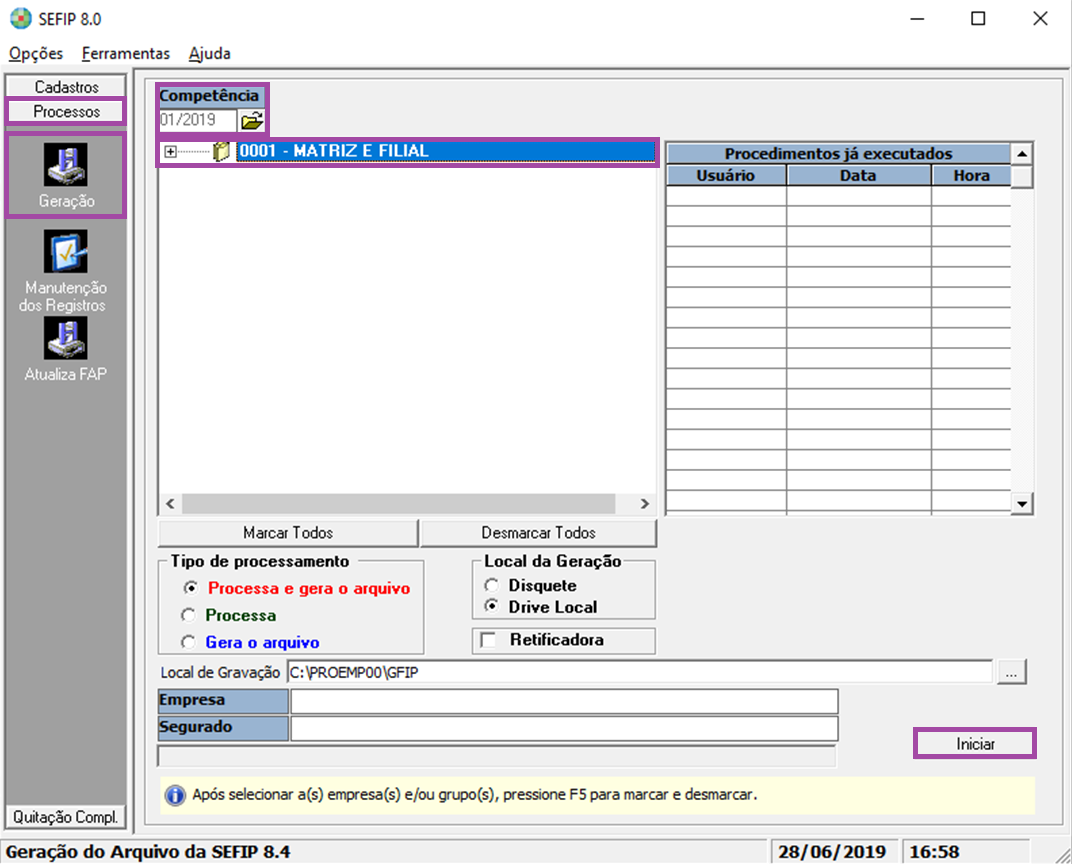Viewport: 1072px width, 864px height.
Task: Open the Opções menu
Action: 36,53
